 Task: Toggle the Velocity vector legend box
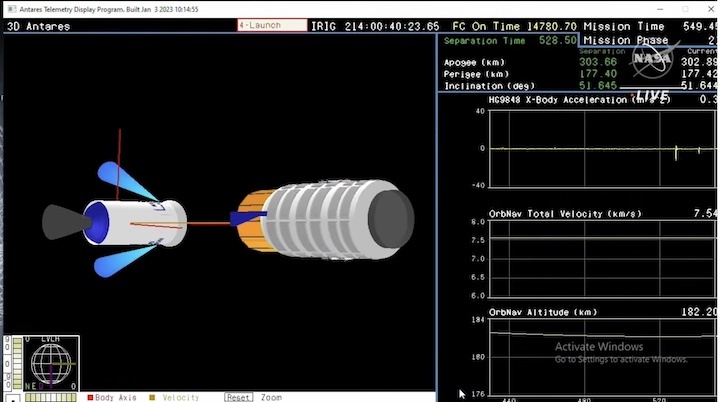[x=152, y=397]
